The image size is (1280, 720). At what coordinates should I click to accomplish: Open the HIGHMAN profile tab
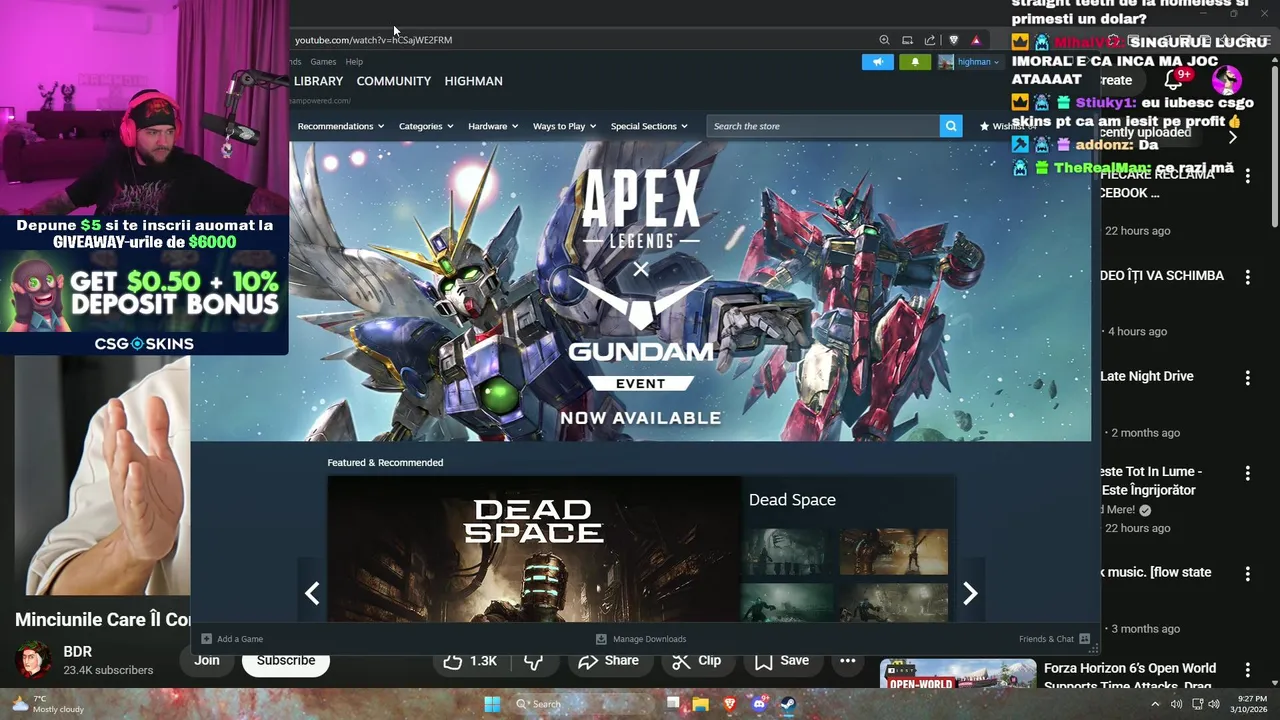(474, 81)
